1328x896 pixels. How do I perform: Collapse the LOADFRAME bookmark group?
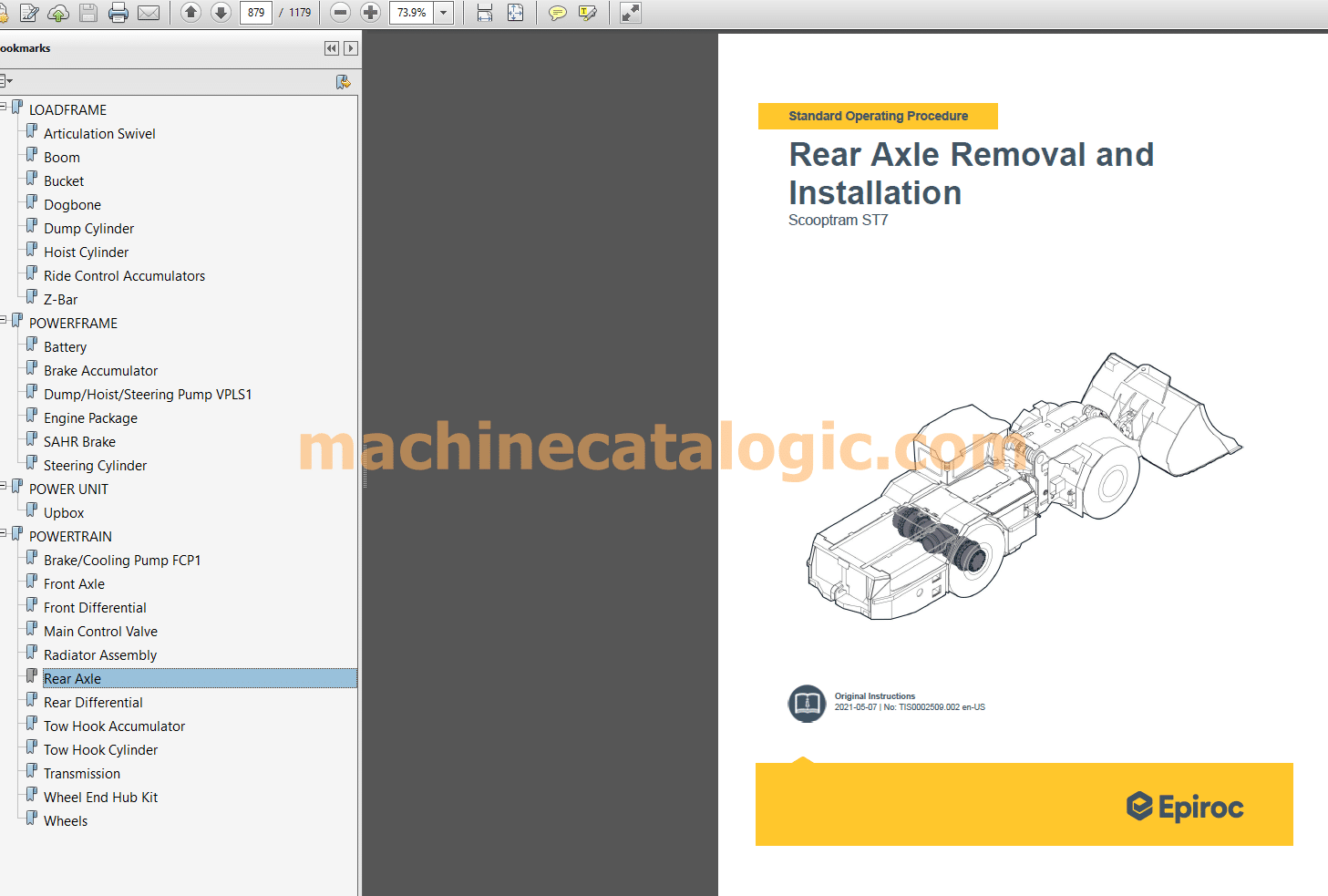coord(4,107)
